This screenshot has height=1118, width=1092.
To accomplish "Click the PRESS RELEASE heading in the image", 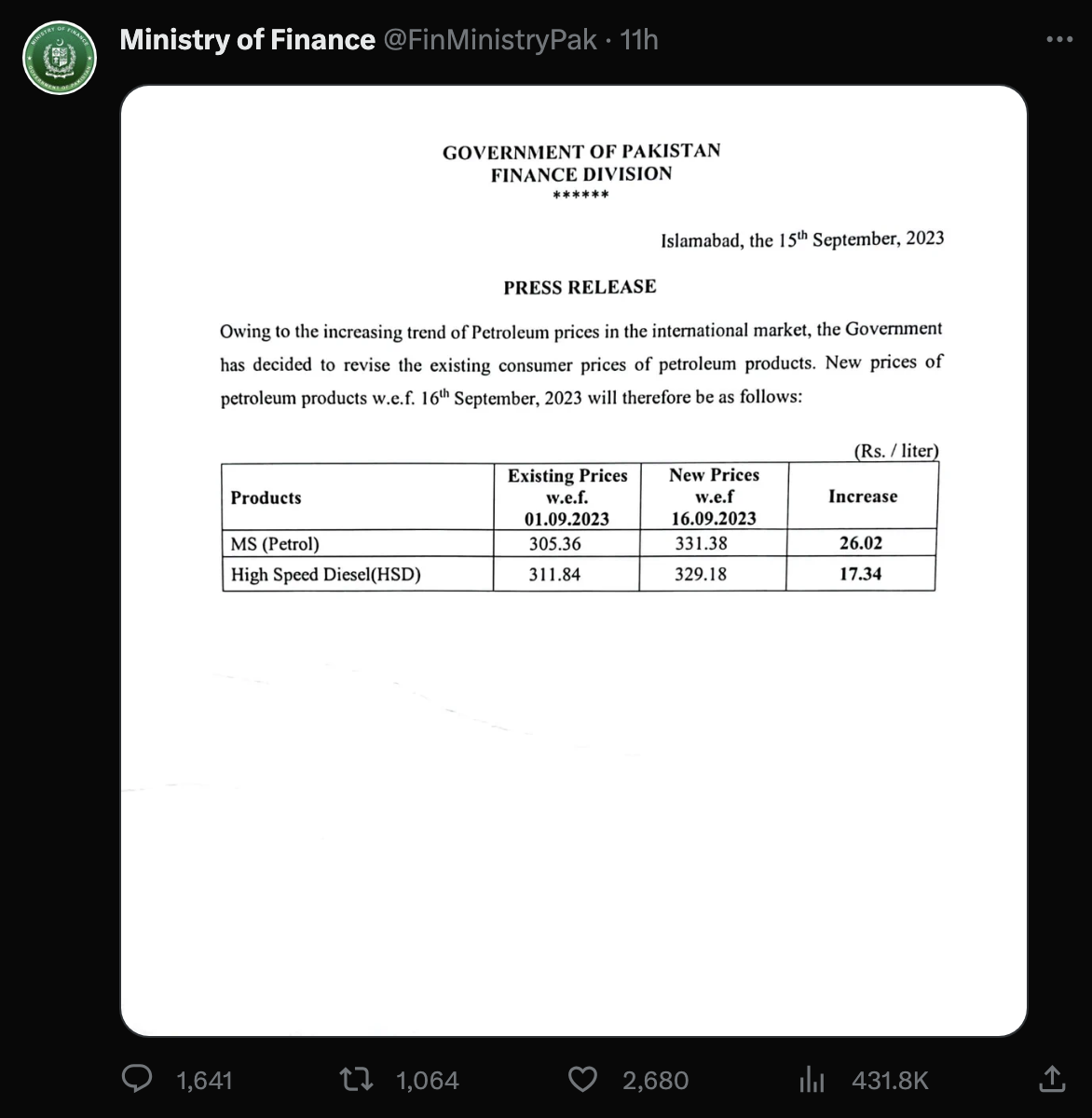I will pos(580,287).
